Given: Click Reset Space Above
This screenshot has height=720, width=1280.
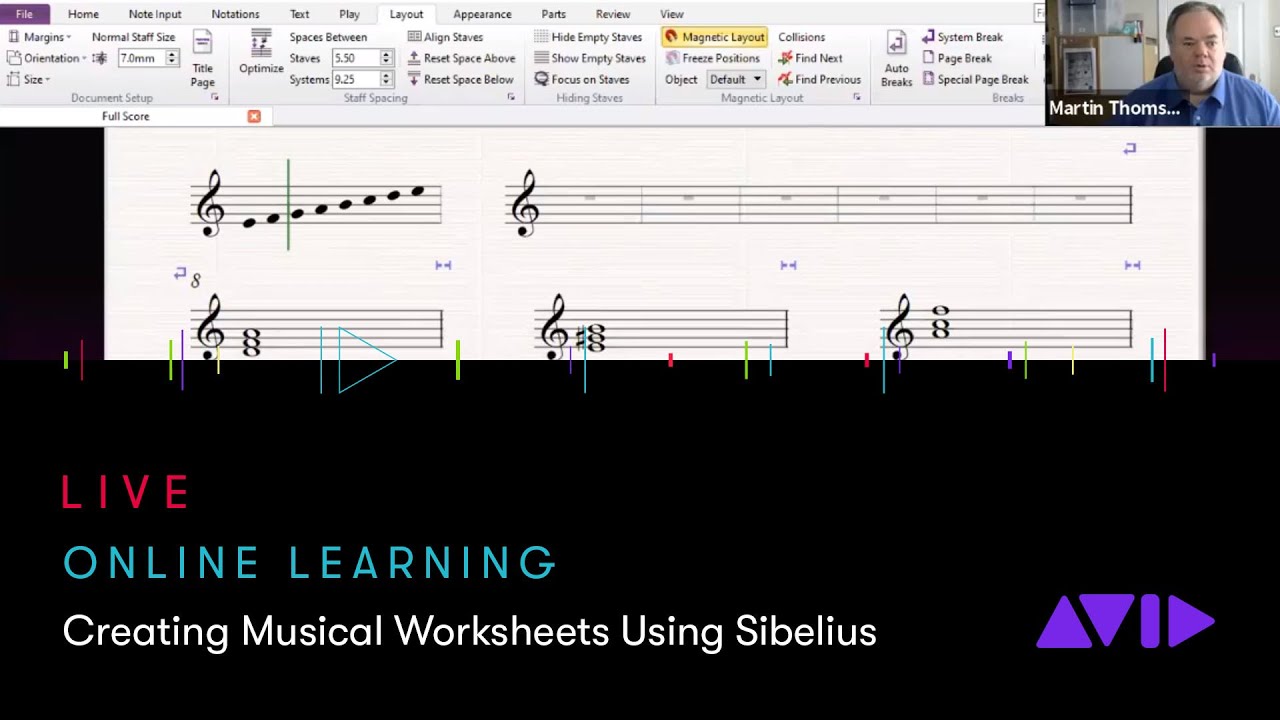Looking at the screenshot, I should [x=461, y=58].
